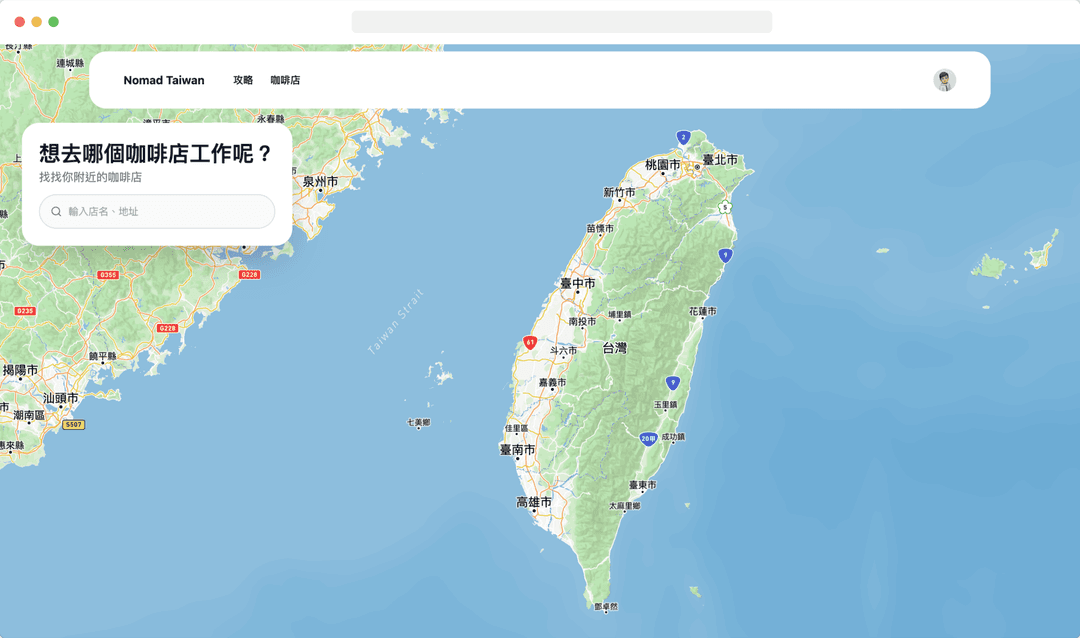
Task: Go to the 咖啡店 navigation item
Action: 285,80
